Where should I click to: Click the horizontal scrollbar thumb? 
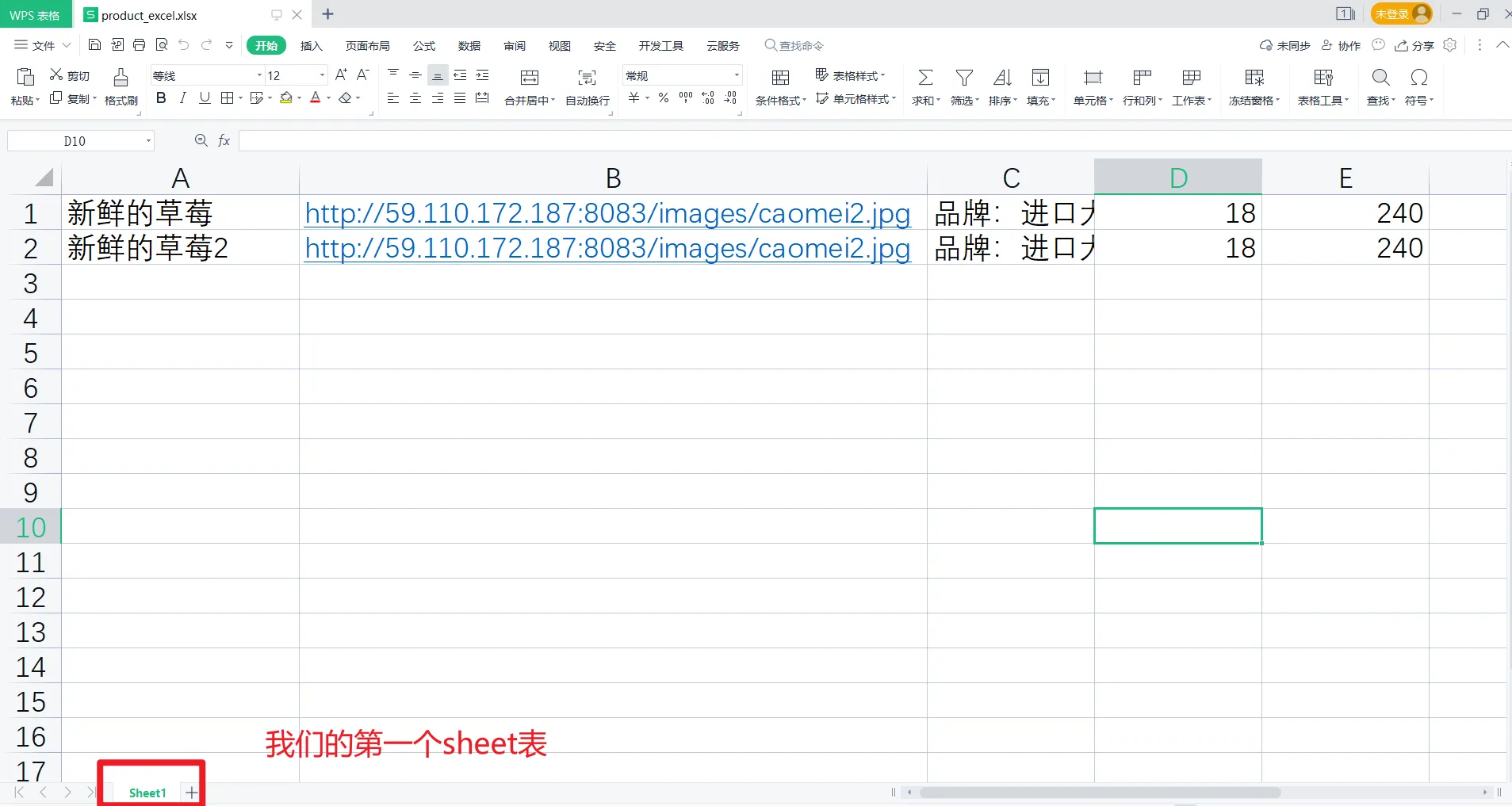click(1100, 793)
